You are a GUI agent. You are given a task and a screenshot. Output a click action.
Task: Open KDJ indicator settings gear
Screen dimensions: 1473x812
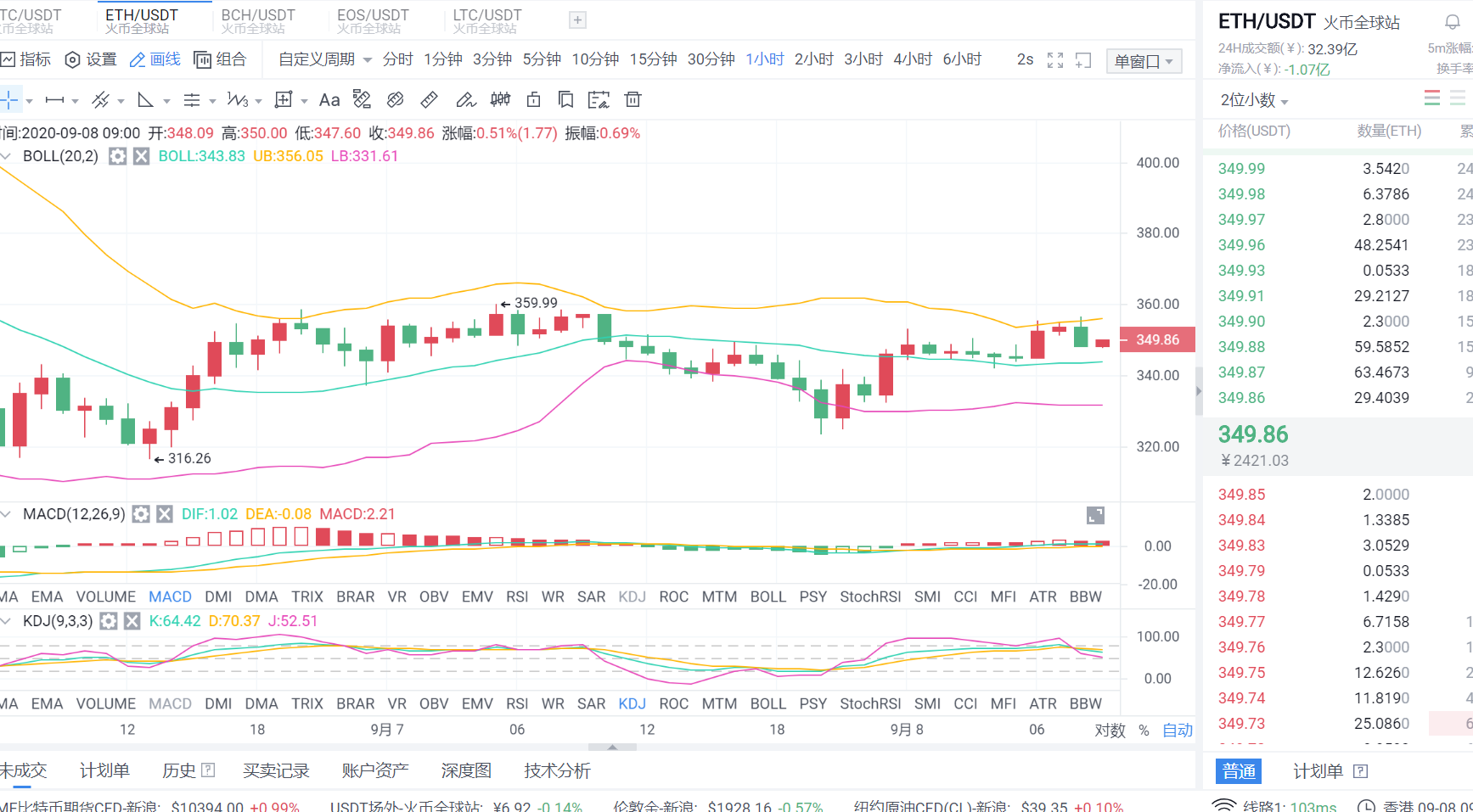pyautogui.click(x=108, y=621)
